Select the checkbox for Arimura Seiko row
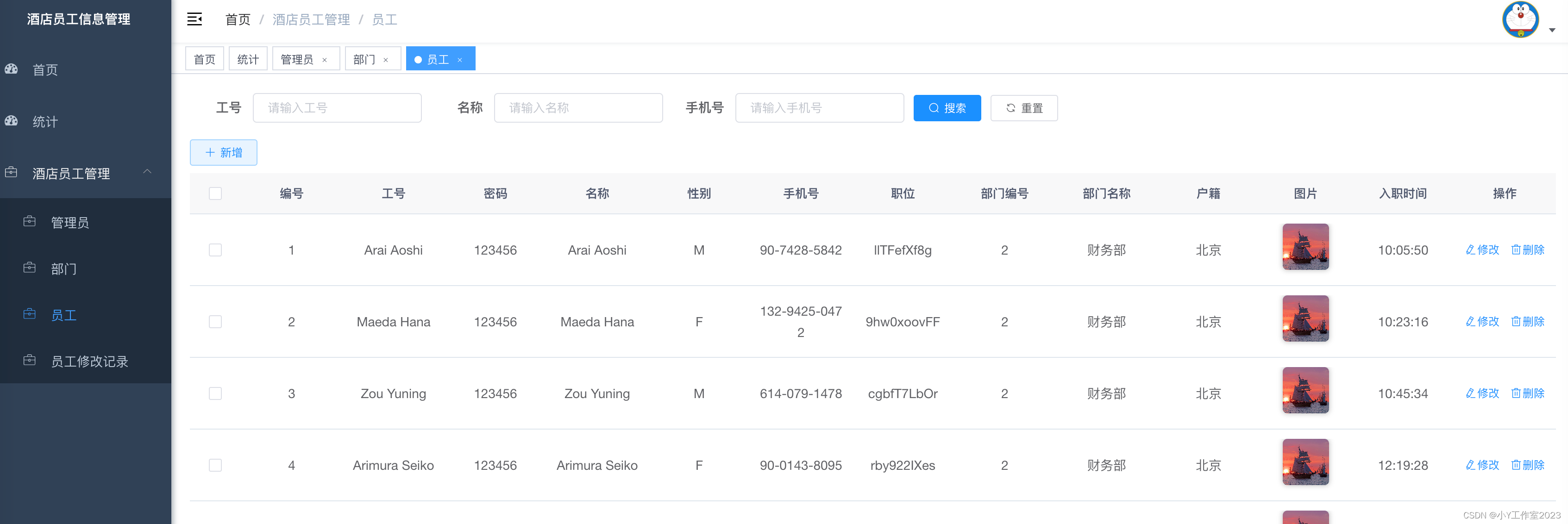 click(x=215, y=465)
